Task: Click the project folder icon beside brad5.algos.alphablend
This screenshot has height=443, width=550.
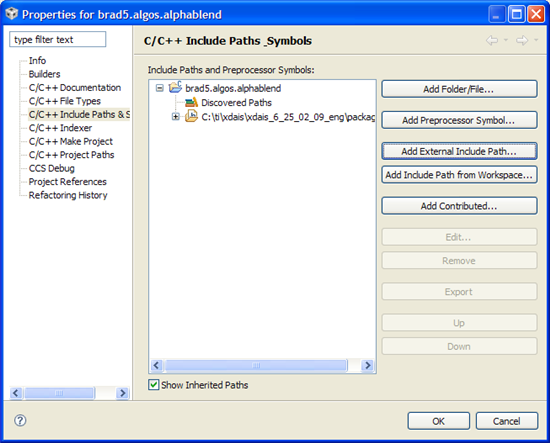Action: (175, 87)
